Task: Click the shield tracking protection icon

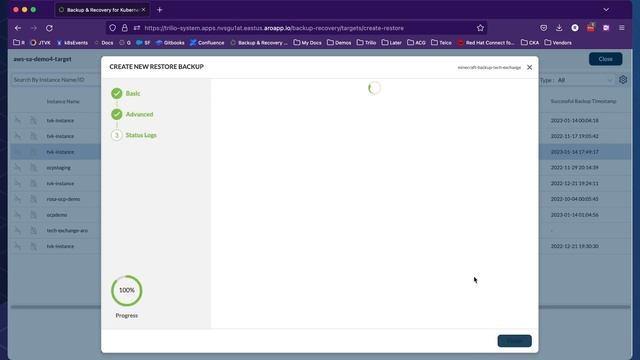Action: pyautogui.click(x=112, y=28)
